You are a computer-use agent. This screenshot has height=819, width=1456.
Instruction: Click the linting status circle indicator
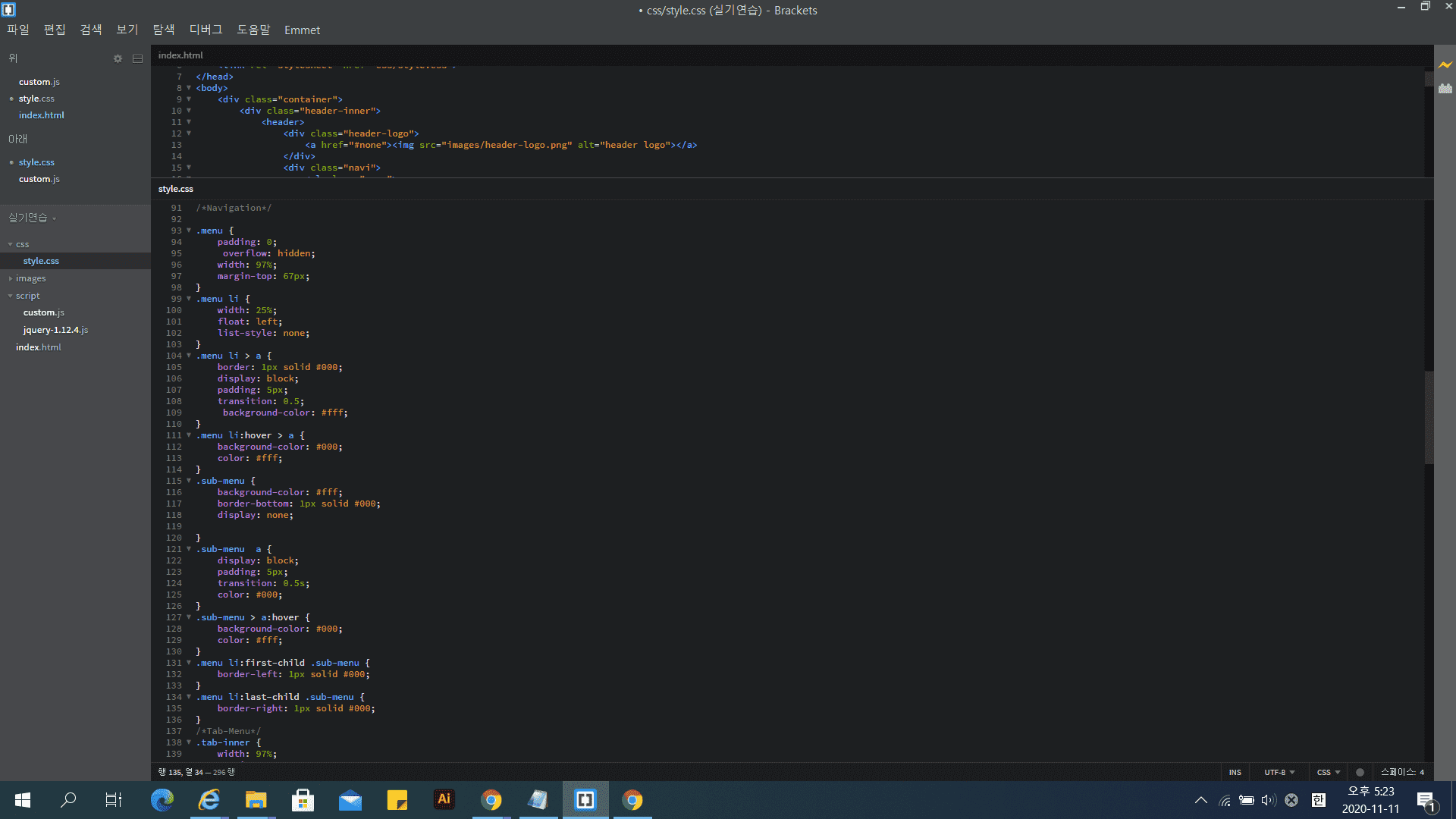tap(1360, 772)
